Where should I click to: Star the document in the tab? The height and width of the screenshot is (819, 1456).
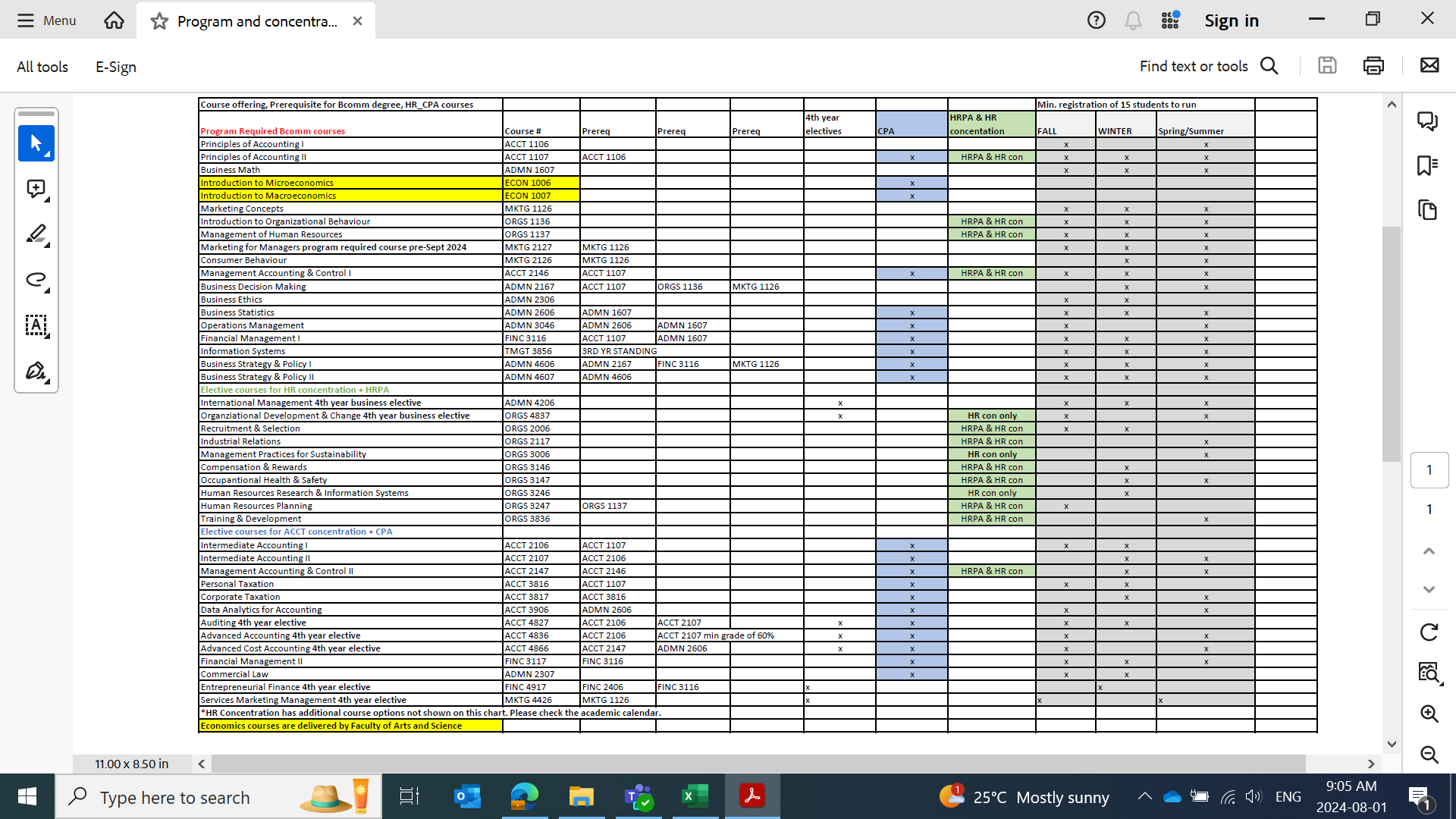tap(159, 21)
